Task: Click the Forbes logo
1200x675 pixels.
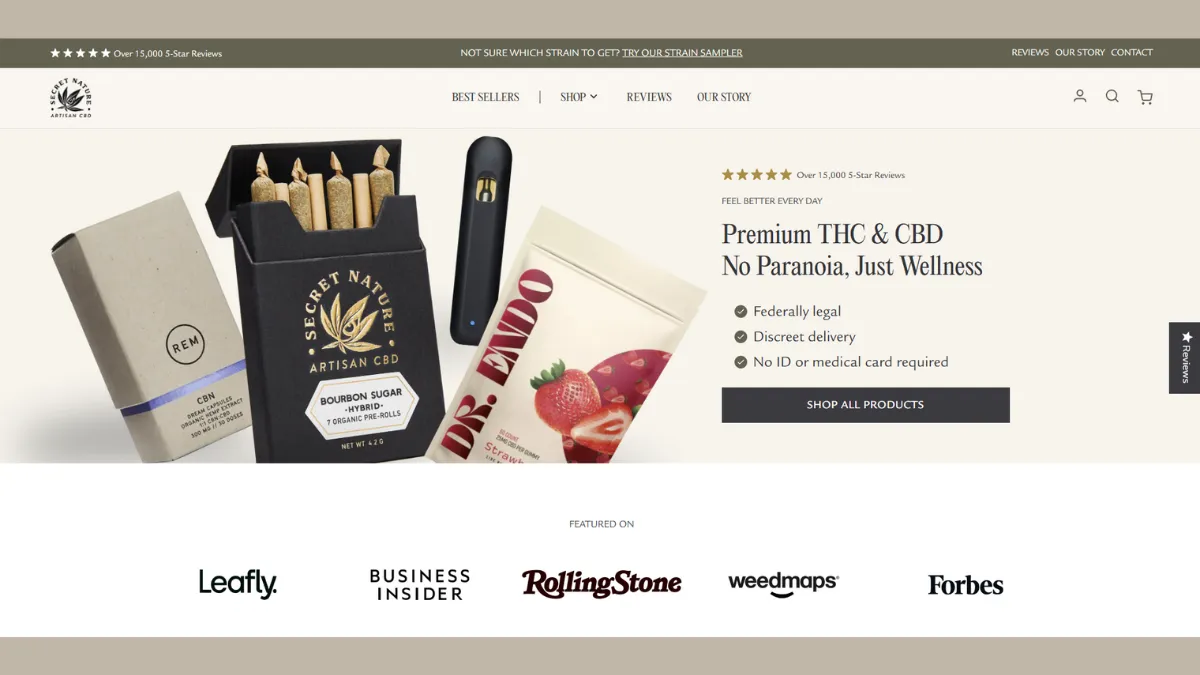Action: point(965,585)
